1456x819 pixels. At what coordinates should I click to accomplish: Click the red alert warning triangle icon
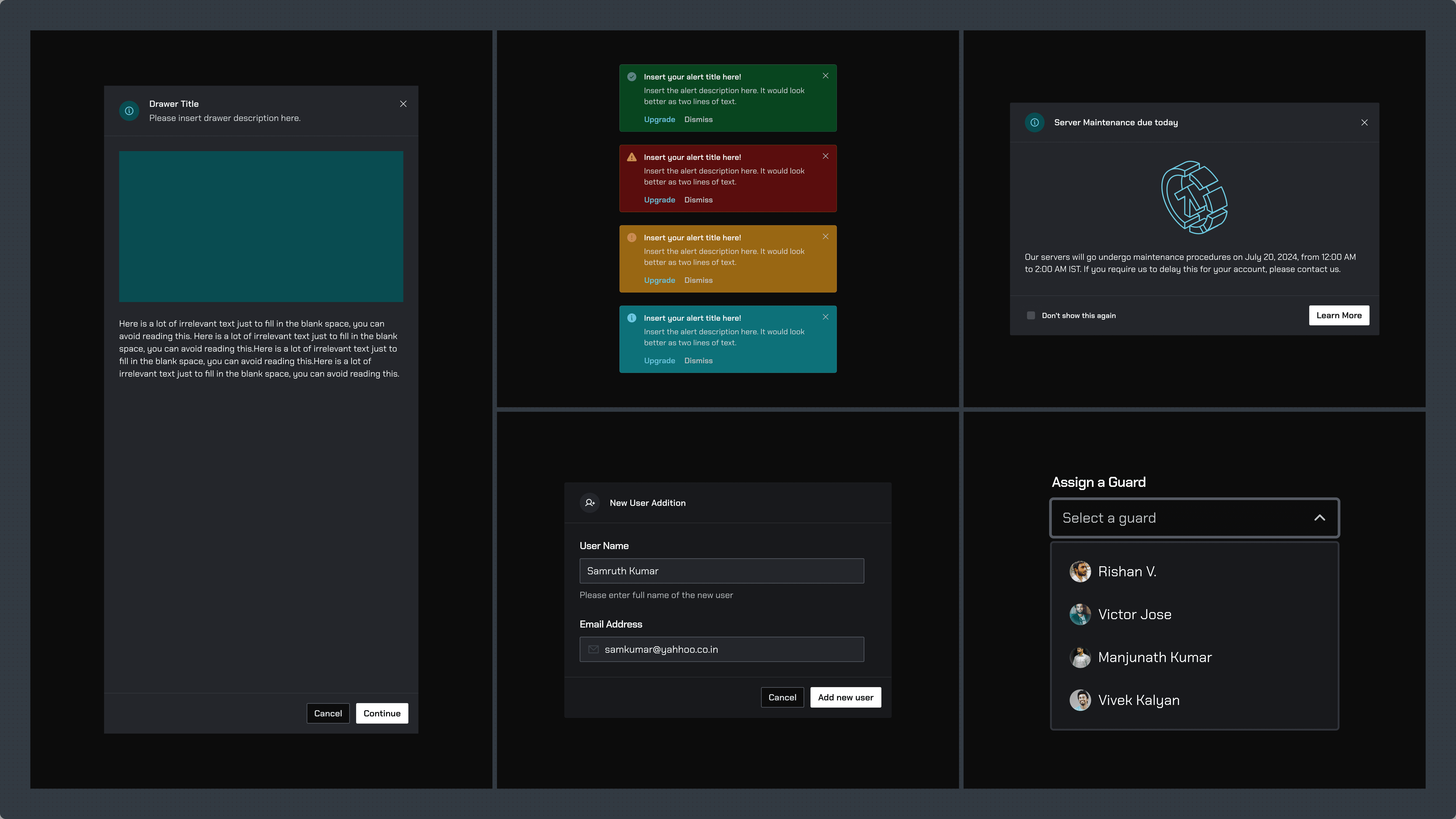pos(632,157)
